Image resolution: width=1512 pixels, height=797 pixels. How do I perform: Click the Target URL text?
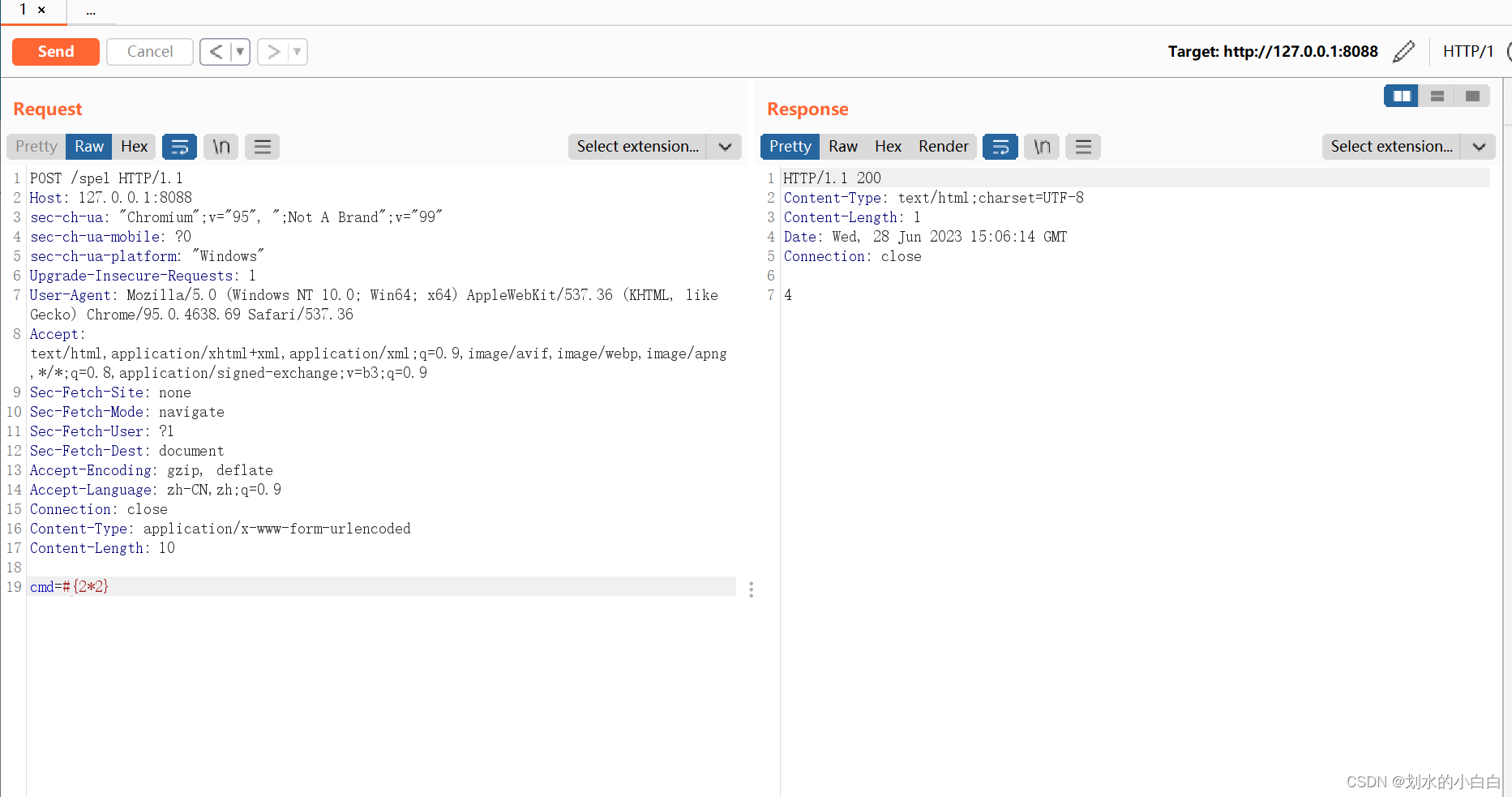1273,52
